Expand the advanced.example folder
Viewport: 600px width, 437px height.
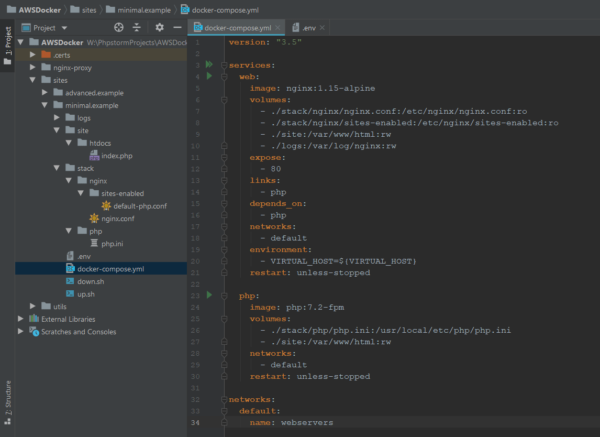tap(44, 93)
